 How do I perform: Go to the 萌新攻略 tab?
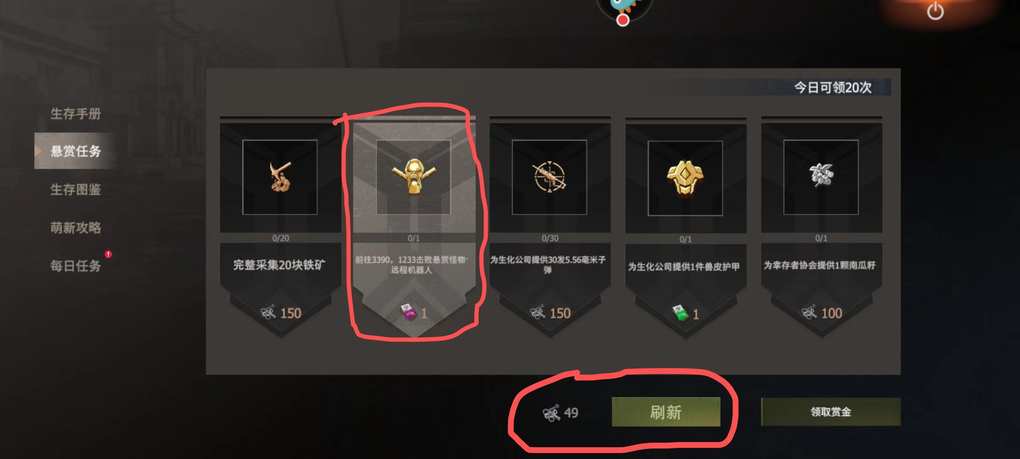click(76, 228)
